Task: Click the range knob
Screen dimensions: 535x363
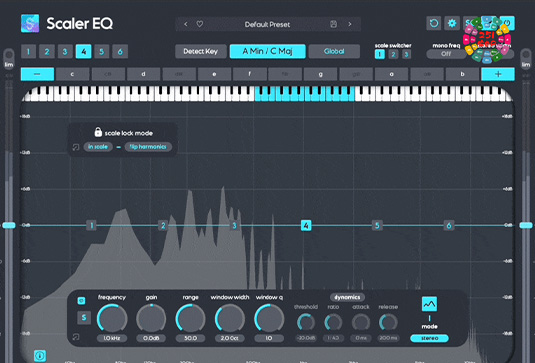Action: pos(190,318)
